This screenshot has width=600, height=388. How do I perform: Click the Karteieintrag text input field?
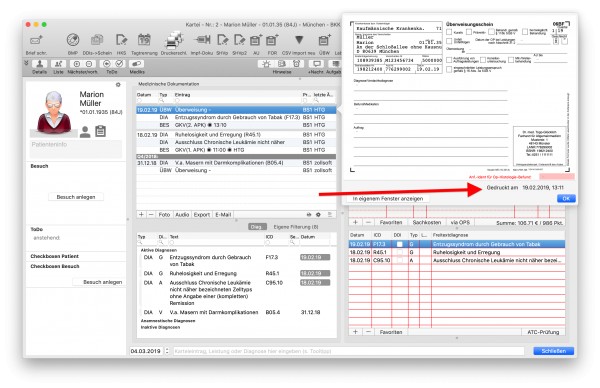coord(349,351)
